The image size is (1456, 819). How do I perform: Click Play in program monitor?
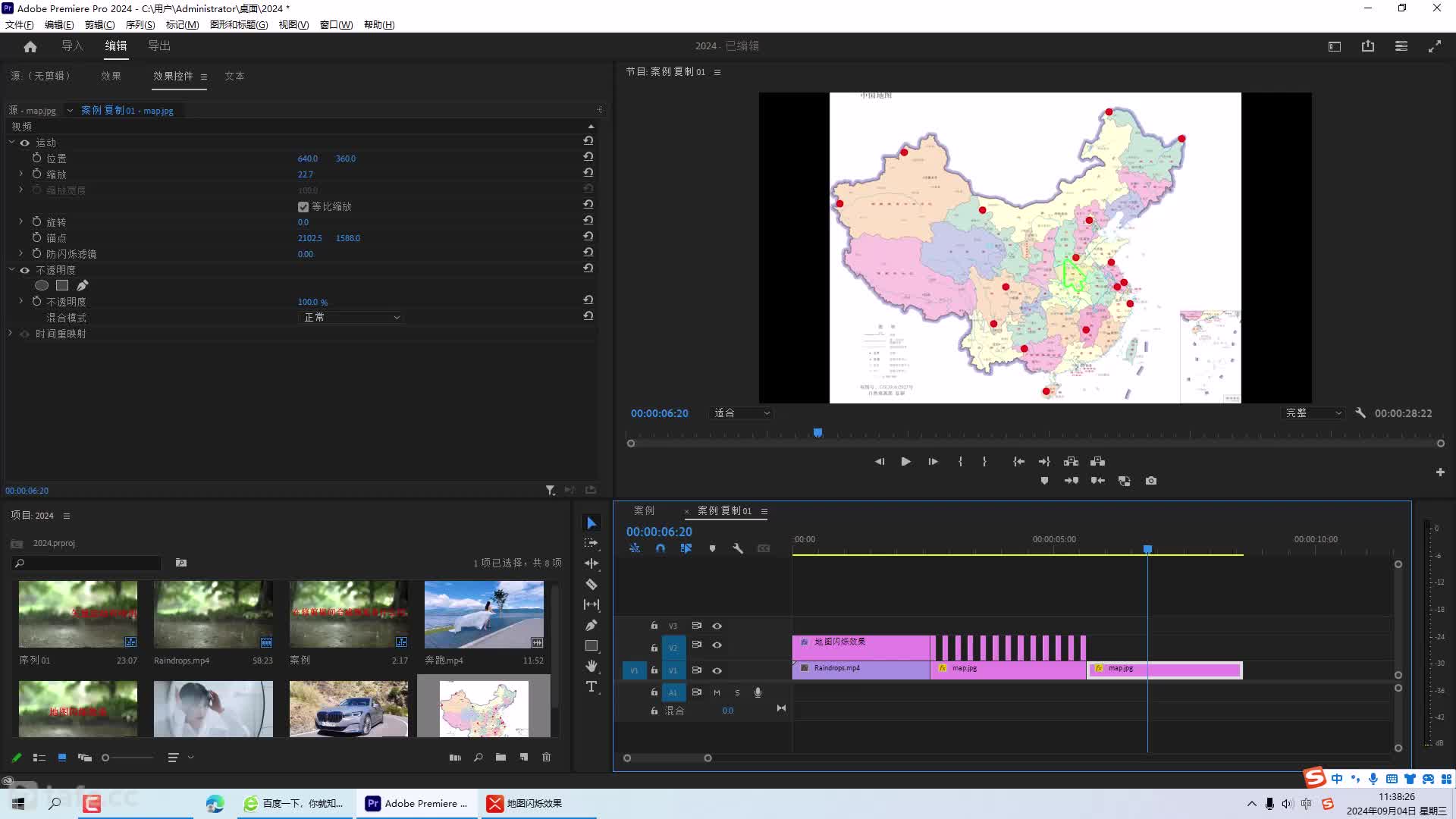[x=905, y=461]
